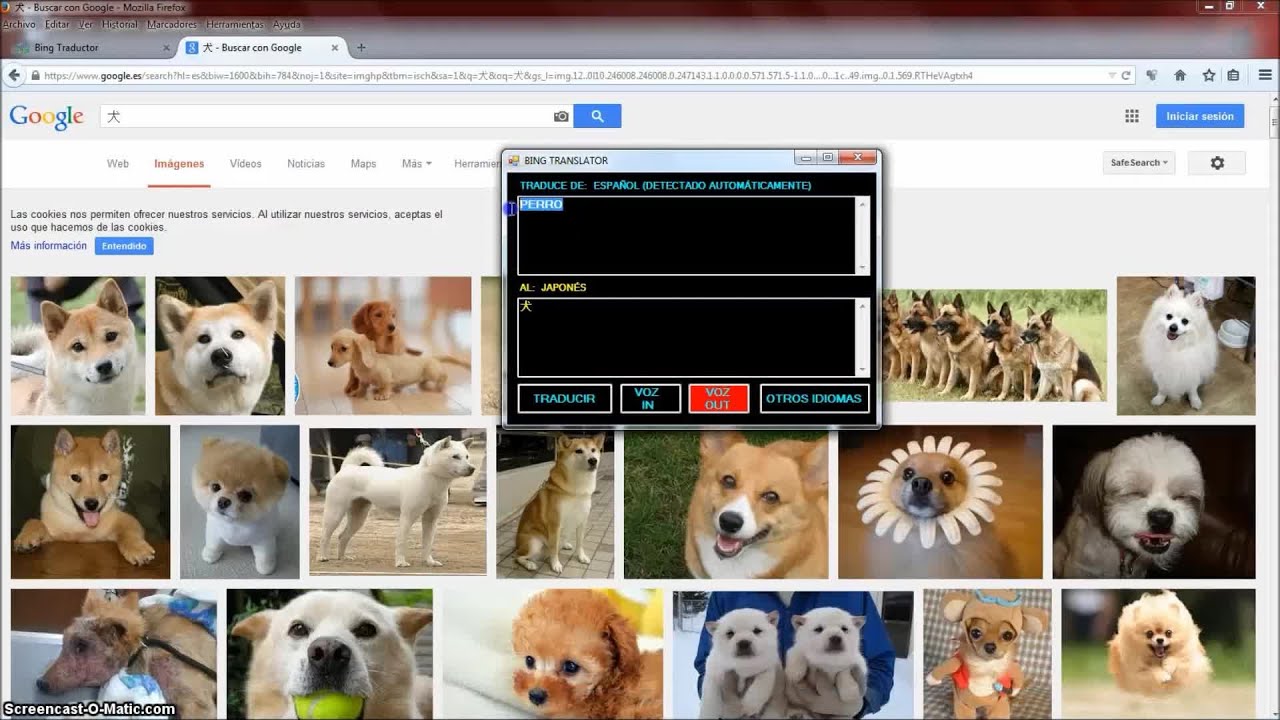The height and width of the screenshot is (720, 1280).
Task: Show bookmarks list icon in Firefox
Action: tap(1233, 75)
